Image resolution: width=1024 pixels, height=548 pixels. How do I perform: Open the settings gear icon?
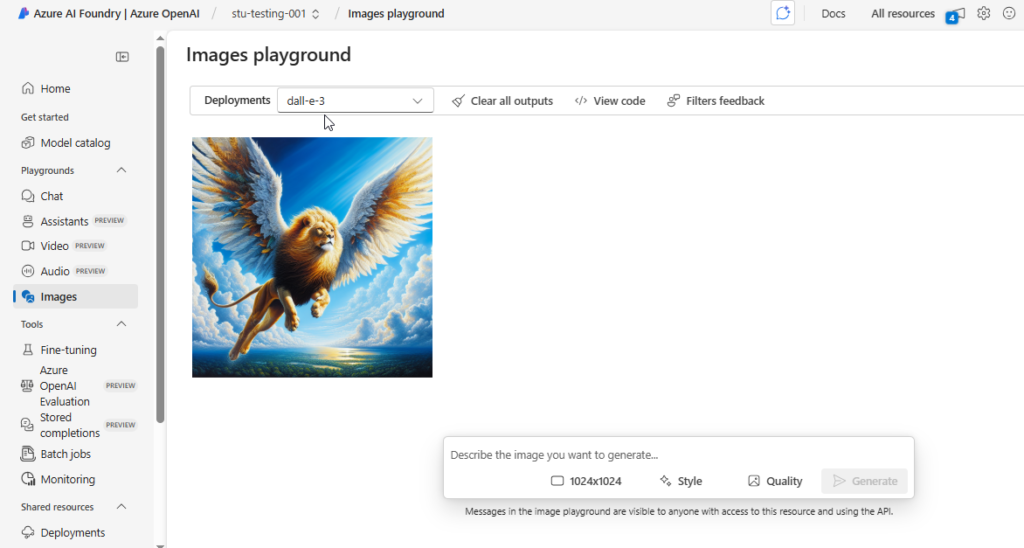[984, 13]
